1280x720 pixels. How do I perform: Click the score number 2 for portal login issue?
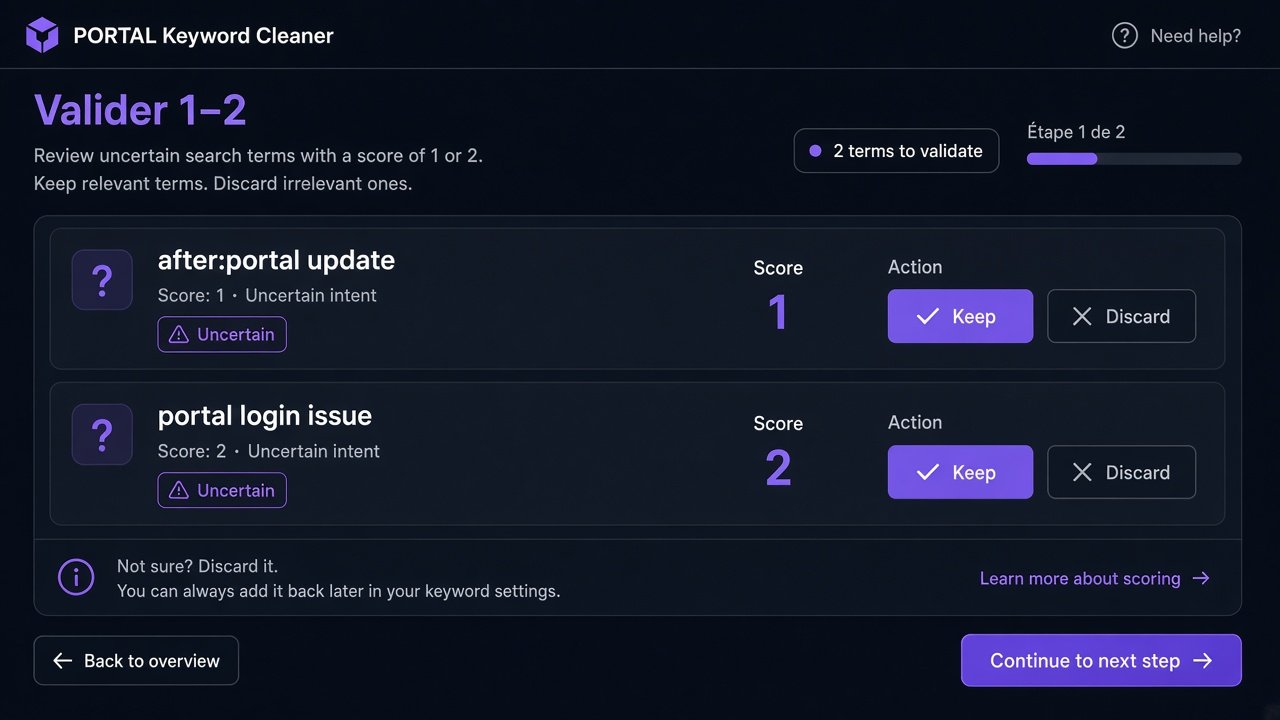pos(778,468)
